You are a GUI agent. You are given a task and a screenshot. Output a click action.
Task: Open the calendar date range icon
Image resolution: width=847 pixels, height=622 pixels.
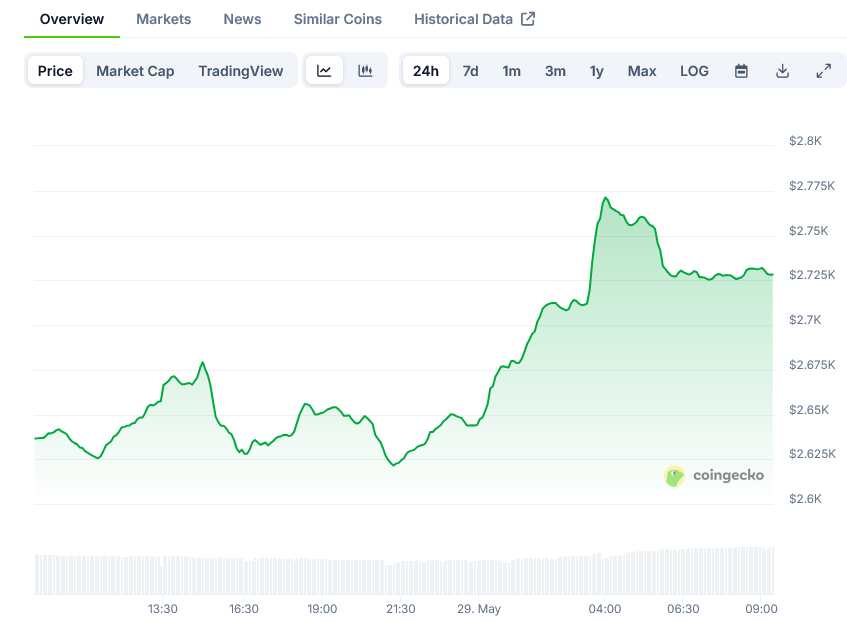click(x=741, y=70)
